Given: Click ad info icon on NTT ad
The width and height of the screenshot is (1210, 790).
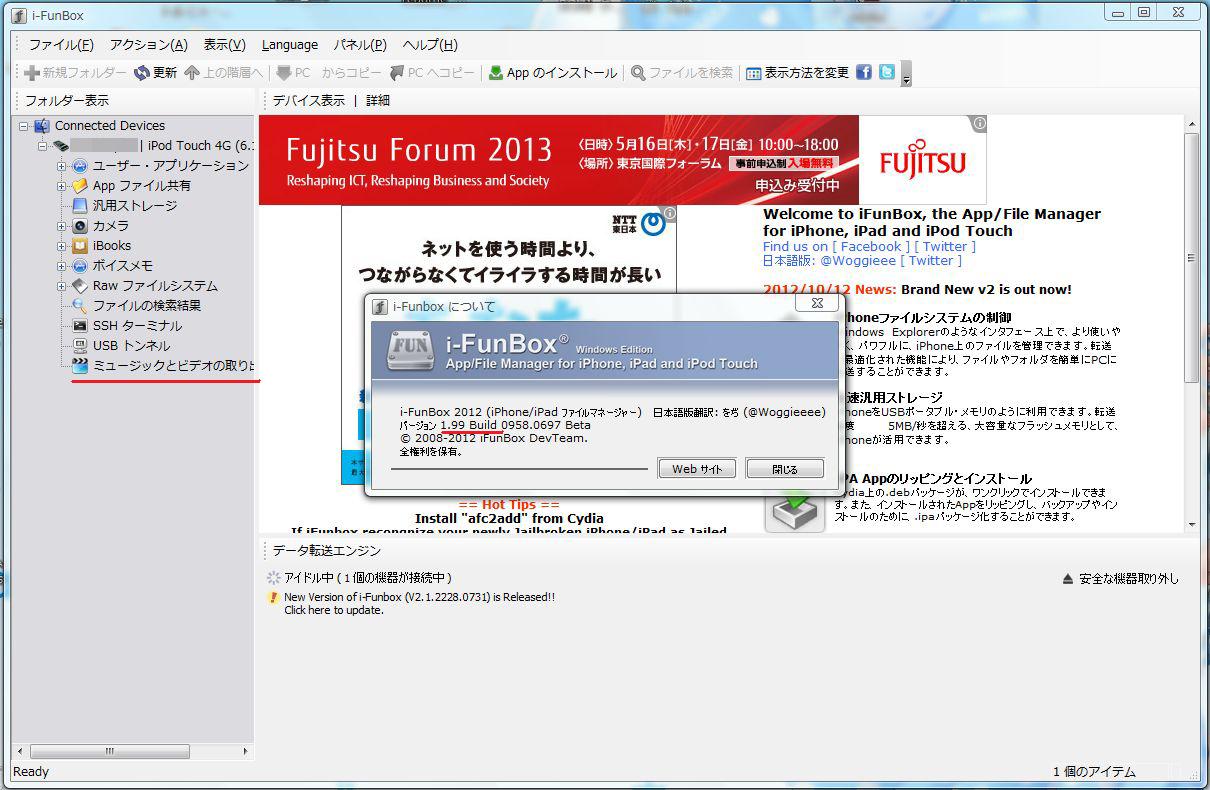Looking at the screenshot, I should [669, 213].
